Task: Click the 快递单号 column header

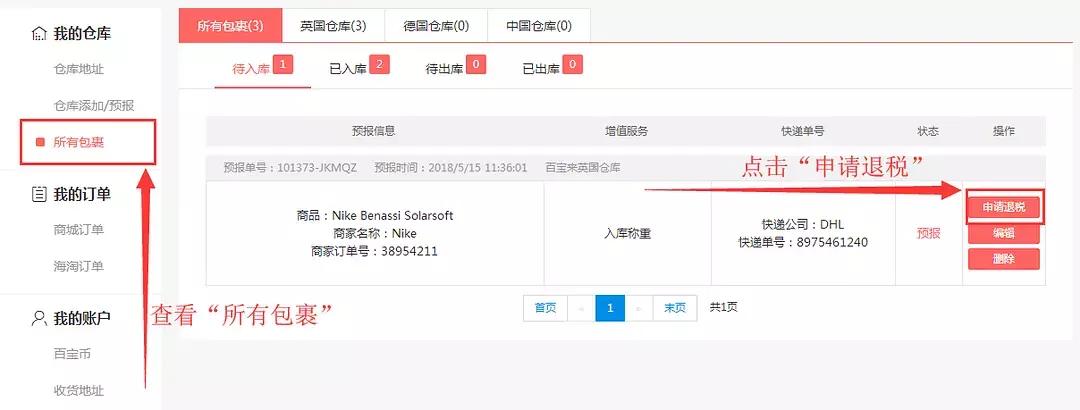Action: pyautogui.click(x=803, y=131)
